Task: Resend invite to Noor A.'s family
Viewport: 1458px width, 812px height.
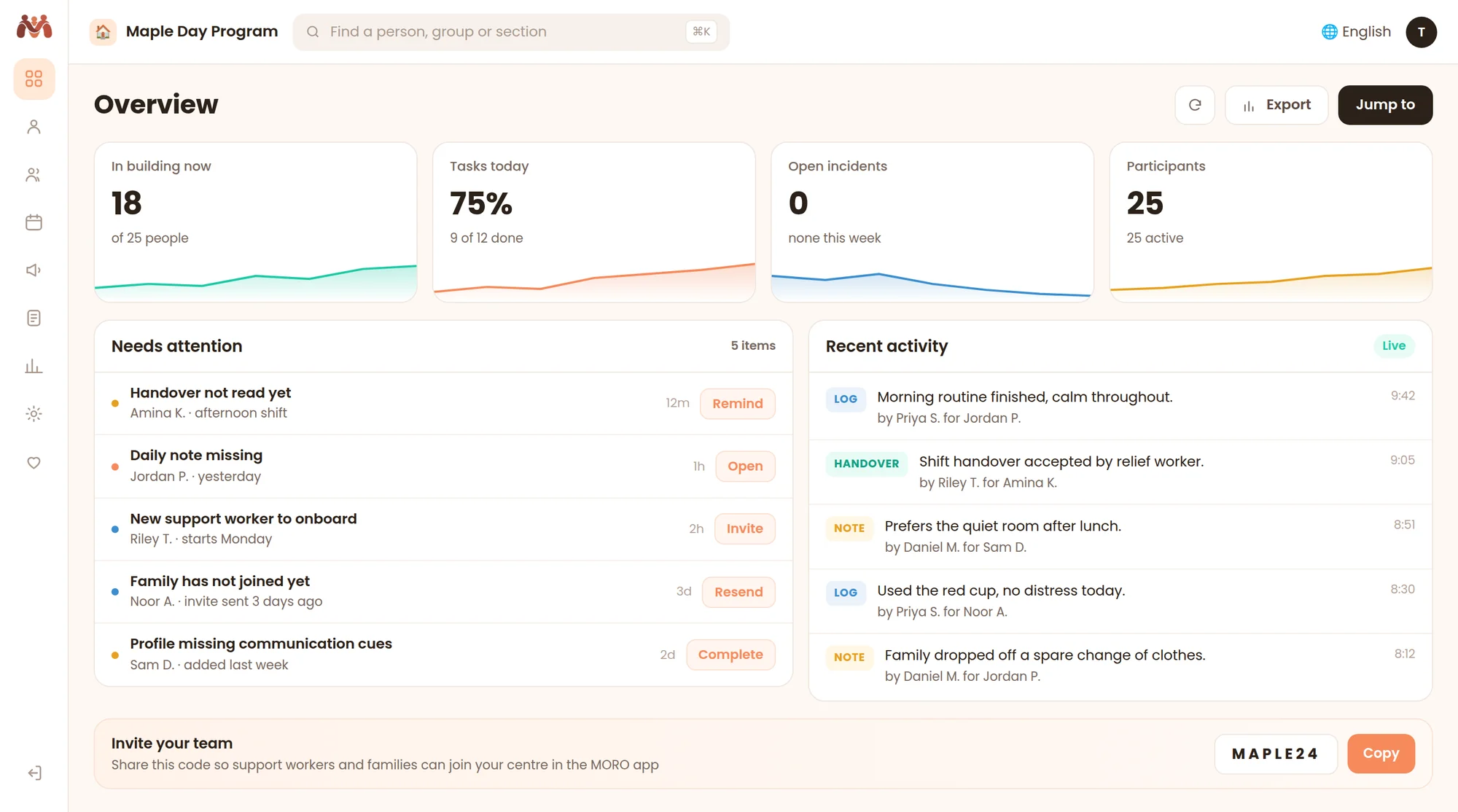Action: (738, 592)
